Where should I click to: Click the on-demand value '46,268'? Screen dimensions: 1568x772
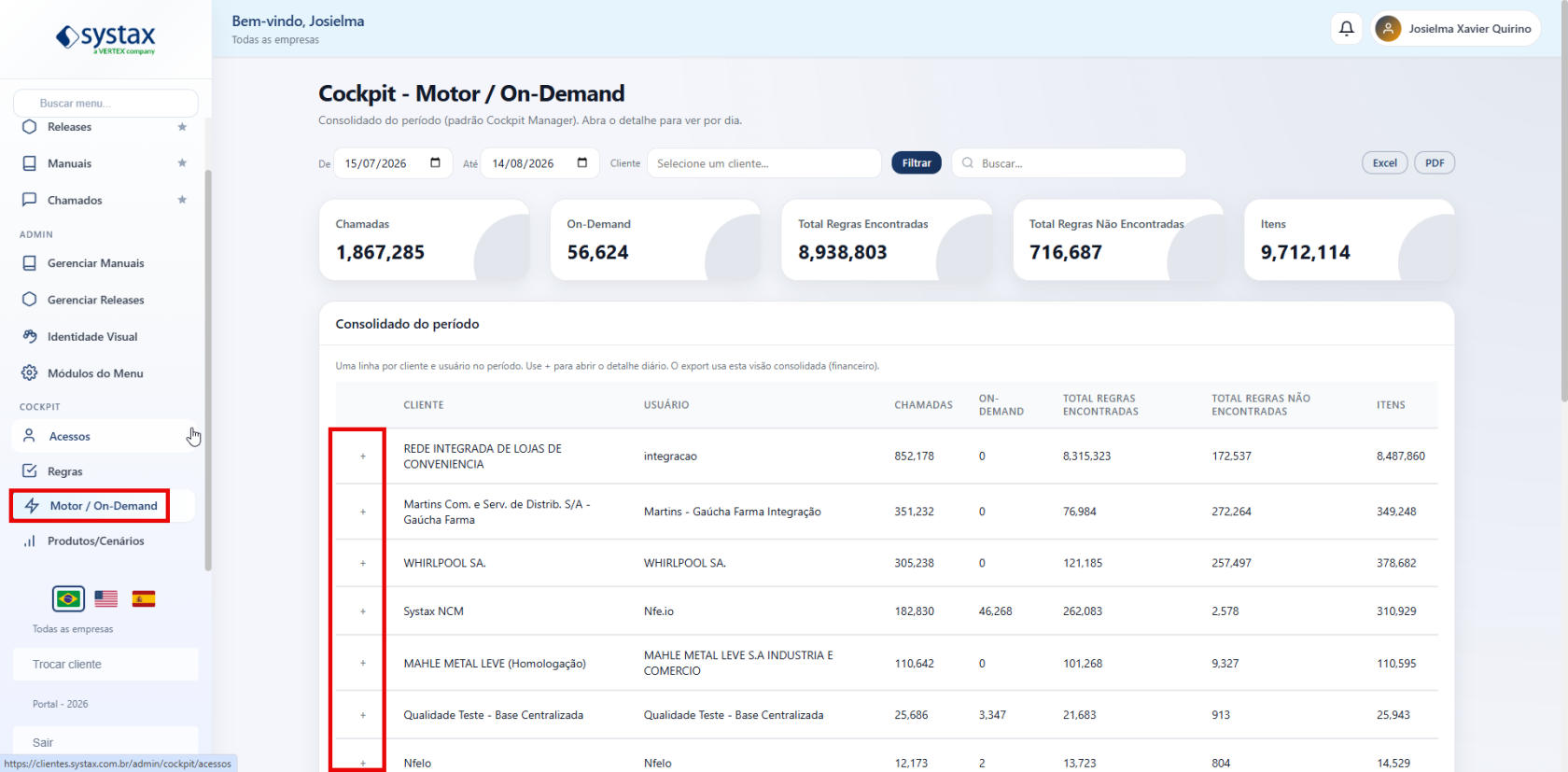pyautogui.click(x=997, y=611)
